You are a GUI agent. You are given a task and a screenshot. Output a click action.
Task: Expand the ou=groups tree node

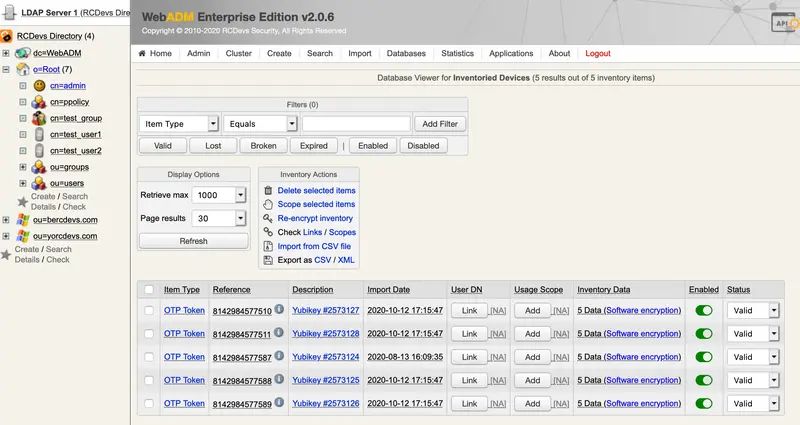[x=23, y=167]
